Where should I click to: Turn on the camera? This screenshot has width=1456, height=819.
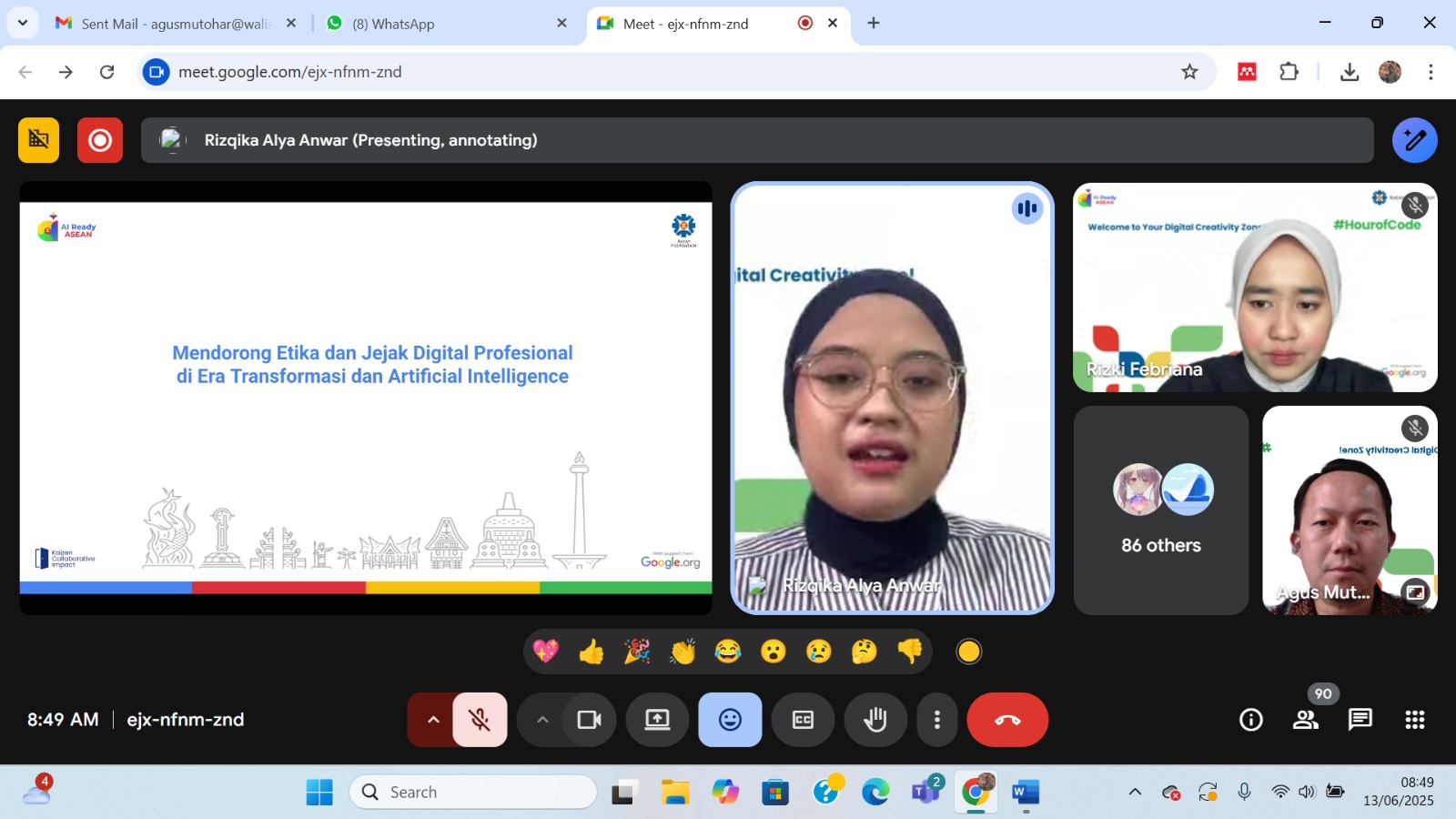(589, 720)
